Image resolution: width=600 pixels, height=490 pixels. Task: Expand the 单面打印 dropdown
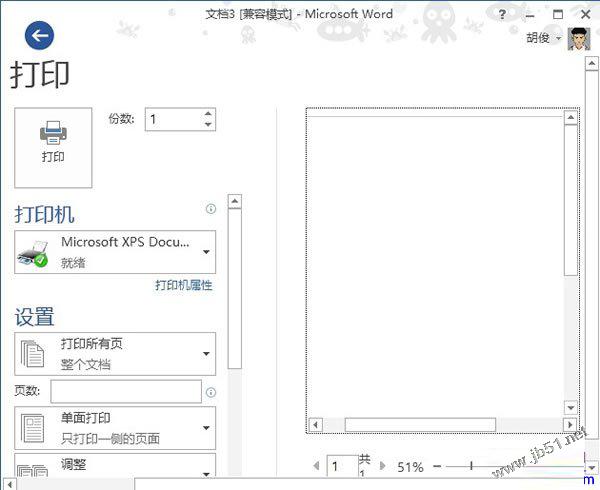(x=115, y=428)
